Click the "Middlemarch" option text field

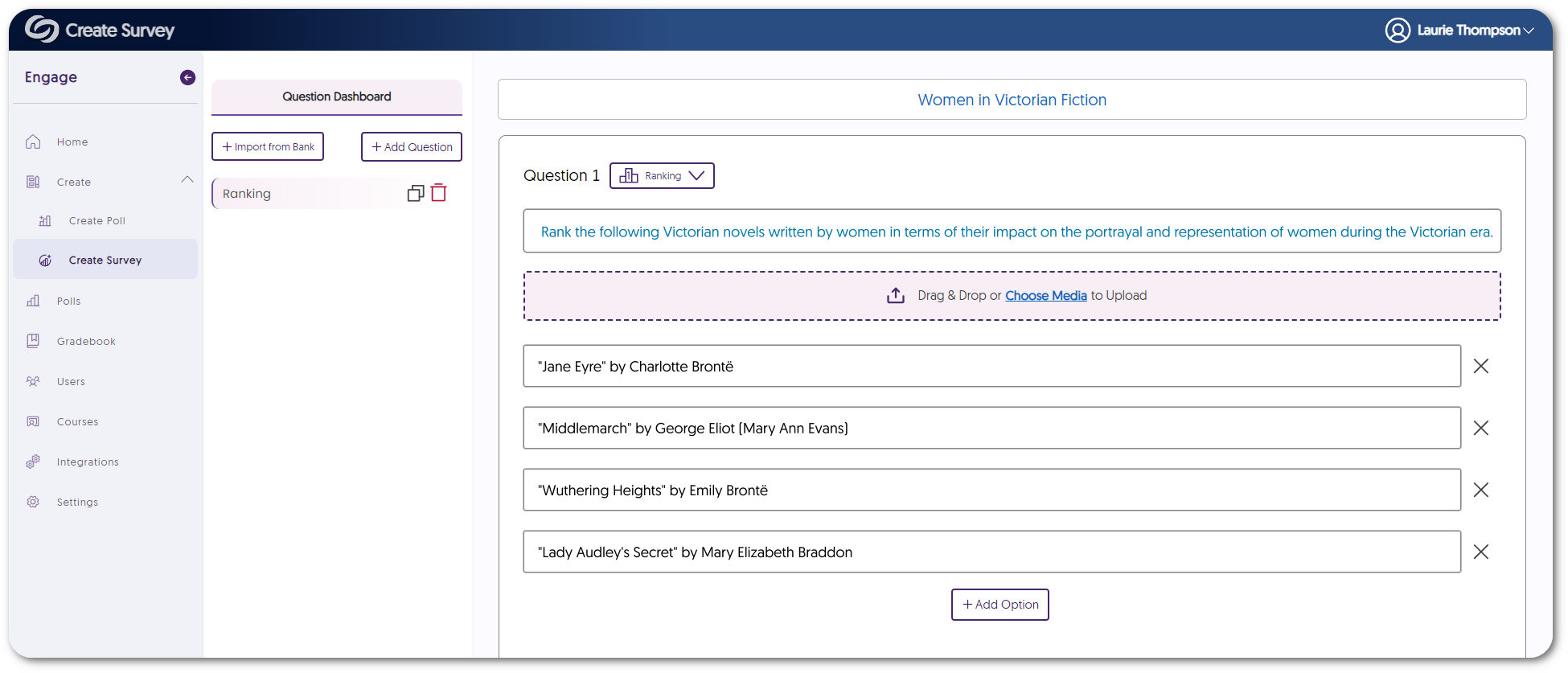(991, 428)
